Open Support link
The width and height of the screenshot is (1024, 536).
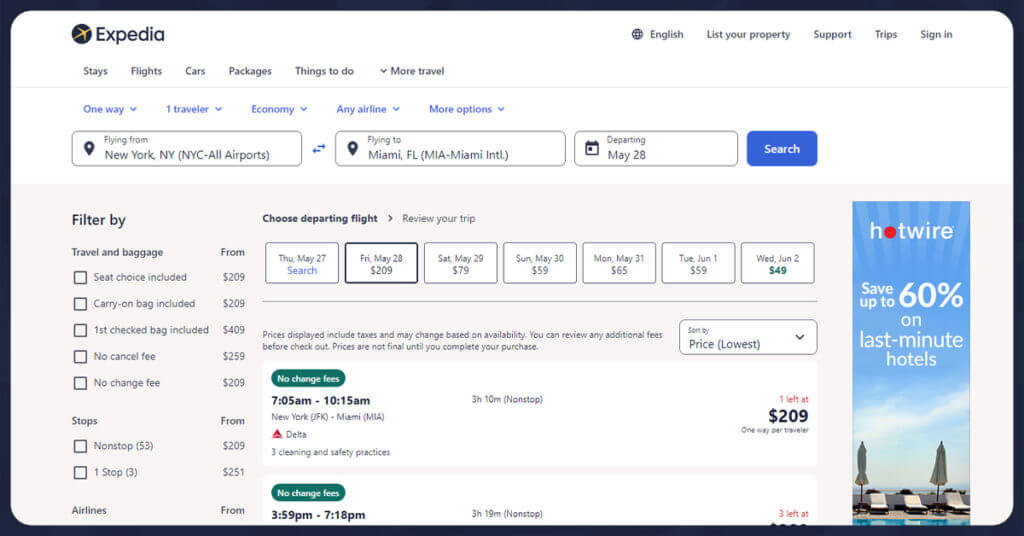832,34
